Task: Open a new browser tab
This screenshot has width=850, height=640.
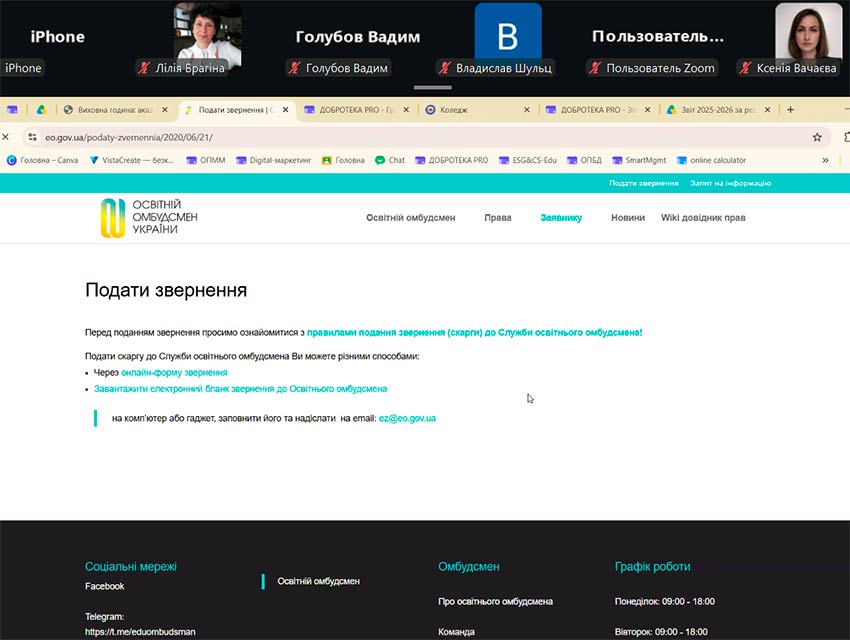Action: 790,109
